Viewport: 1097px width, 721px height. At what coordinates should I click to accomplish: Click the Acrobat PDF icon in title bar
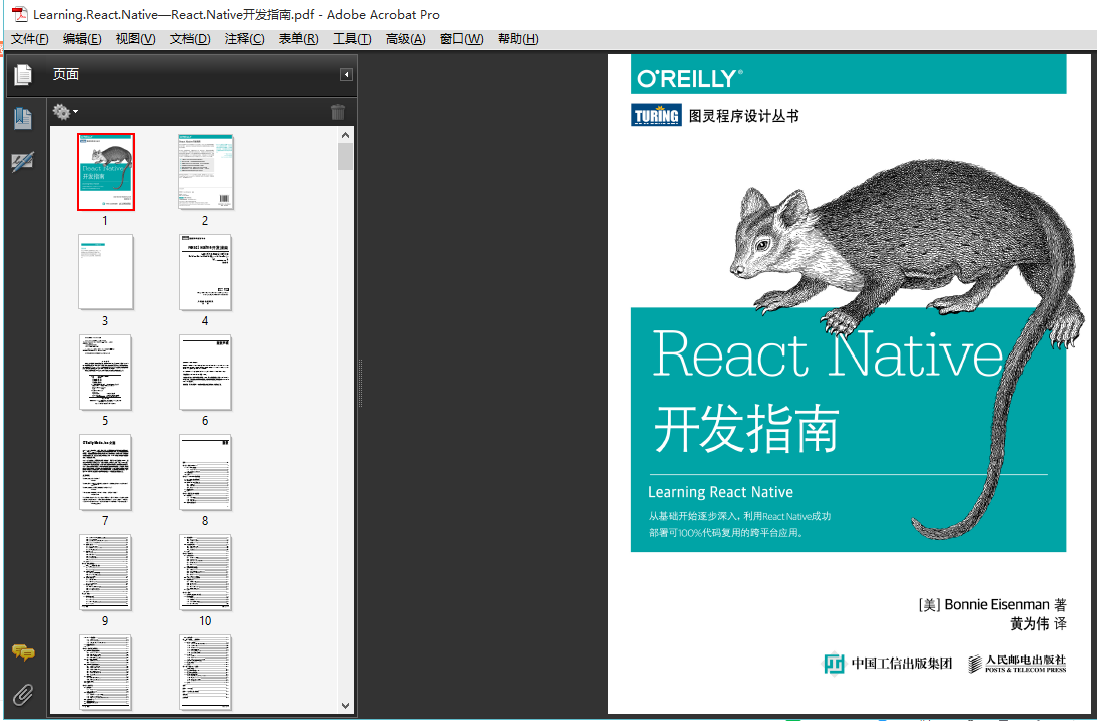click(20, 14)
